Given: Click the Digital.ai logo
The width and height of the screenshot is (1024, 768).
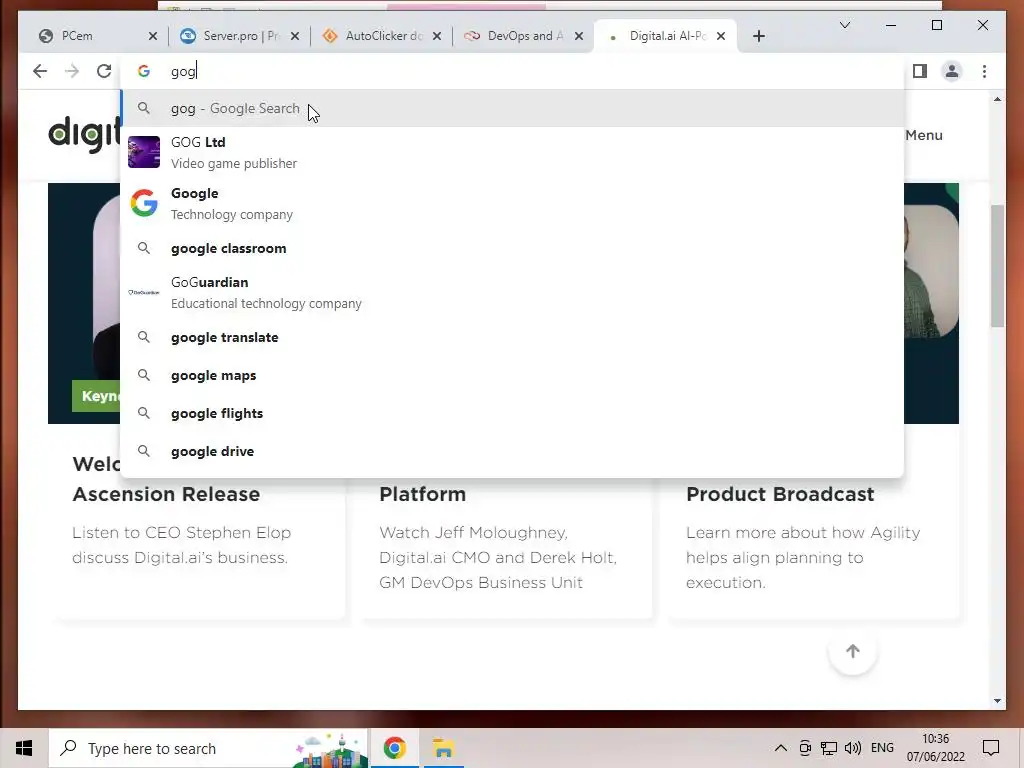Looking at the screenshot, I should (x=84, y=134).
